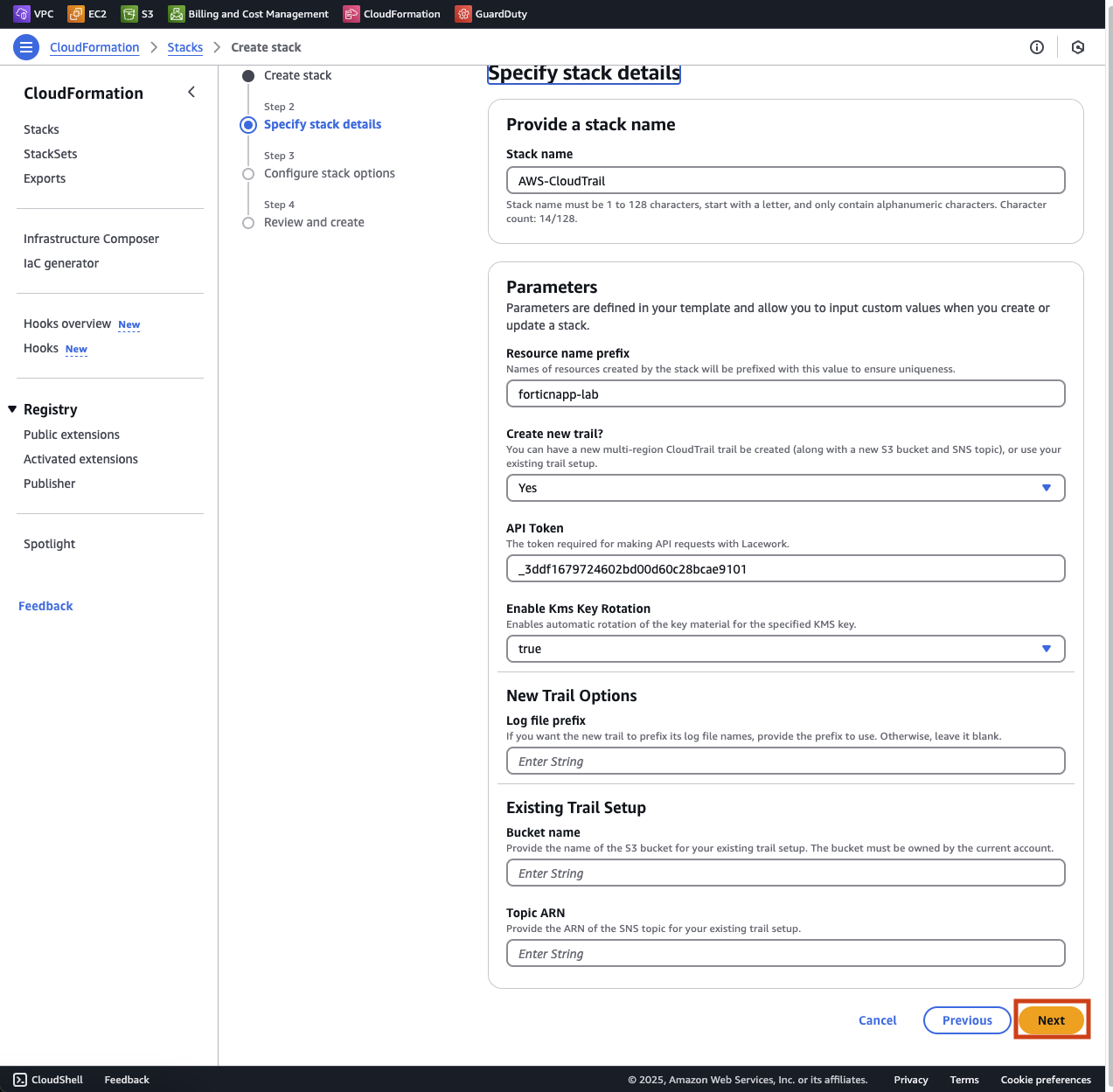Viewport: 1113px width, 1092px height.
Task: Open Cookie preferences in footer
Action: click(1046, 1080)
